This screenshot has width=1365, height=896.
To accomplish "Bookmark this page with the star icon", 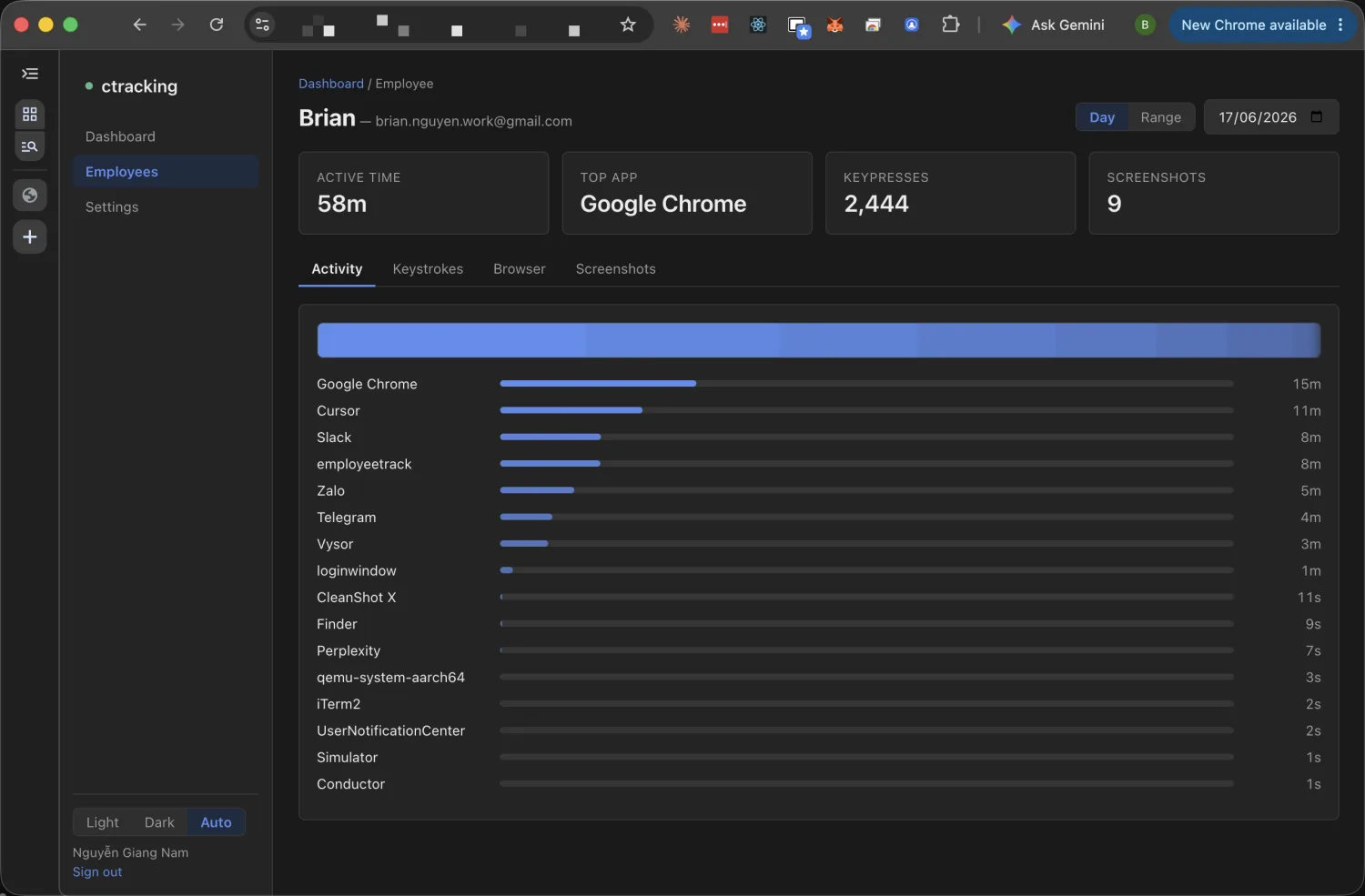I will 628,25.
